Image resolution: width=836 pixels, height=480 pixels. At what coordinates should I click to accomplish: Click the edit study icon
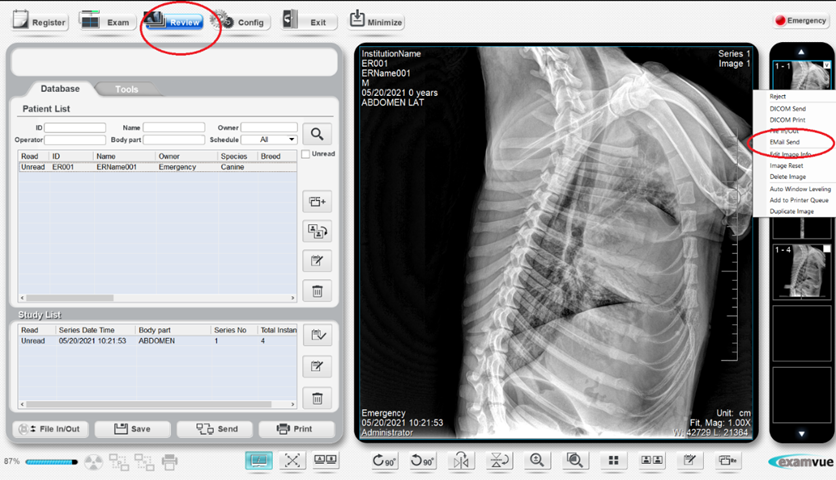click(x=317, y=366)
